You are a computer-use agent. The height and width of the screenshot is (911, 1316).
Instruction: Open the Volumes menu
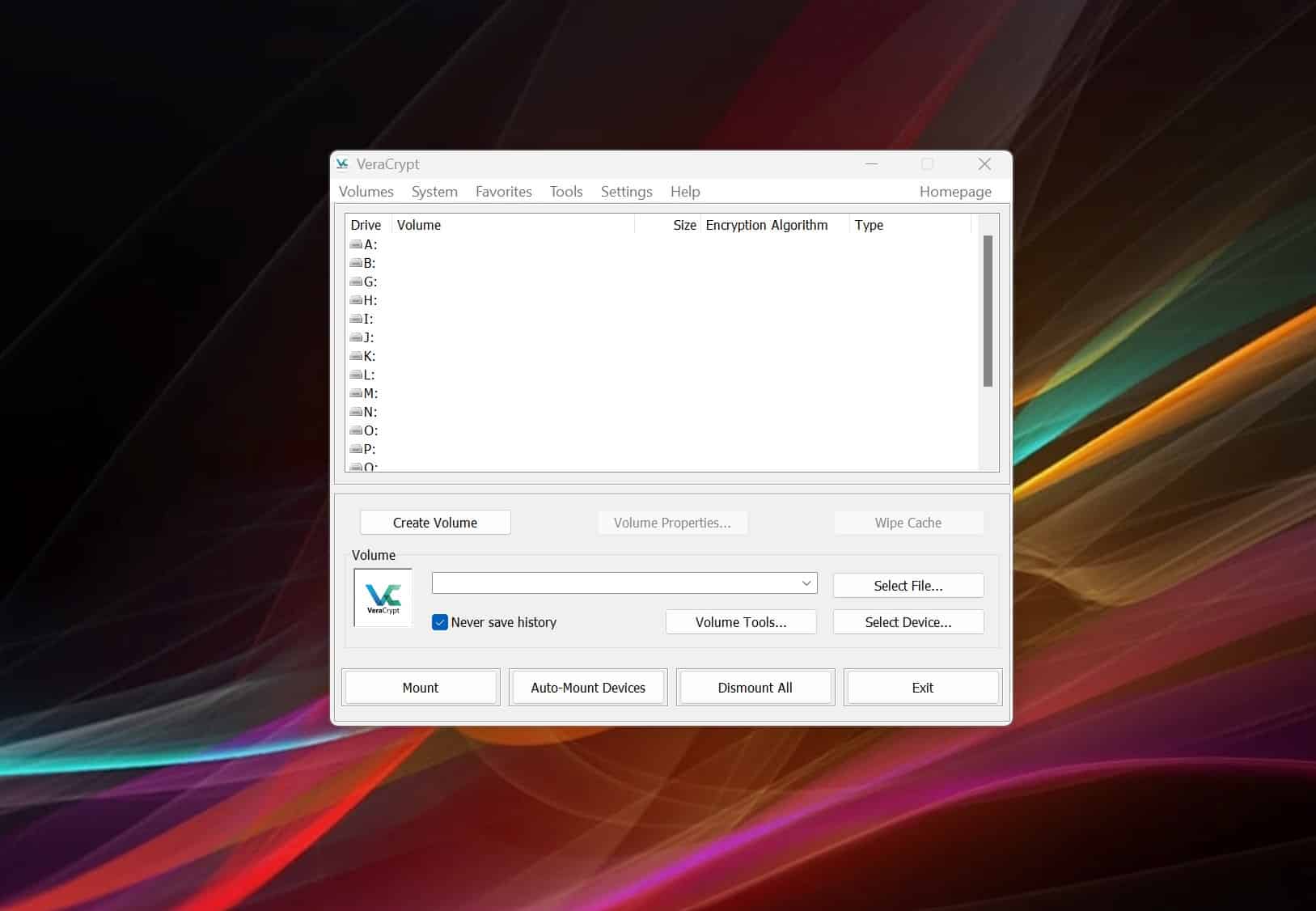point(366,192)
